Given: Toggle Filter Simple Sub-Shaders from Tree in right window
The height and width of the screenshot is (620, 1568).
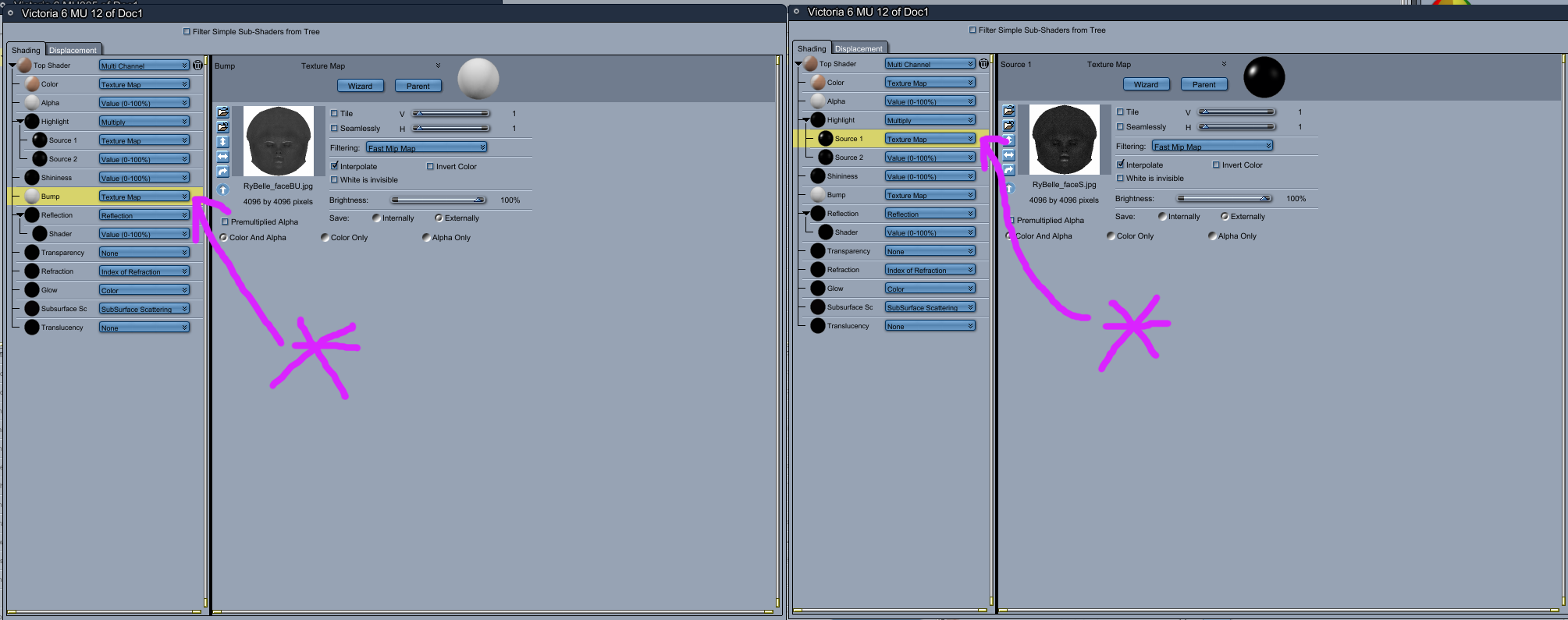Looking at the screenshot, I should click(972, 30).
